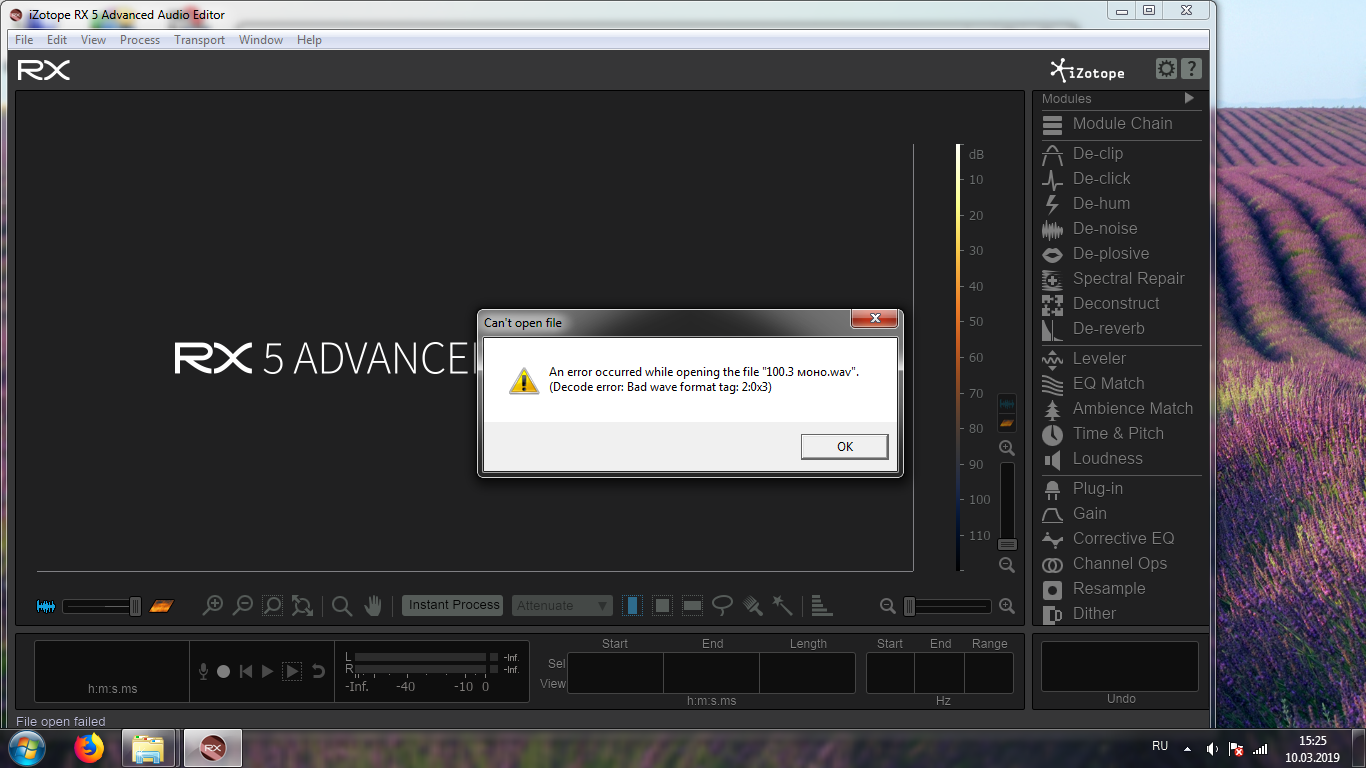
Task: Select the magic wand selection tool
Action: [783, 606]
